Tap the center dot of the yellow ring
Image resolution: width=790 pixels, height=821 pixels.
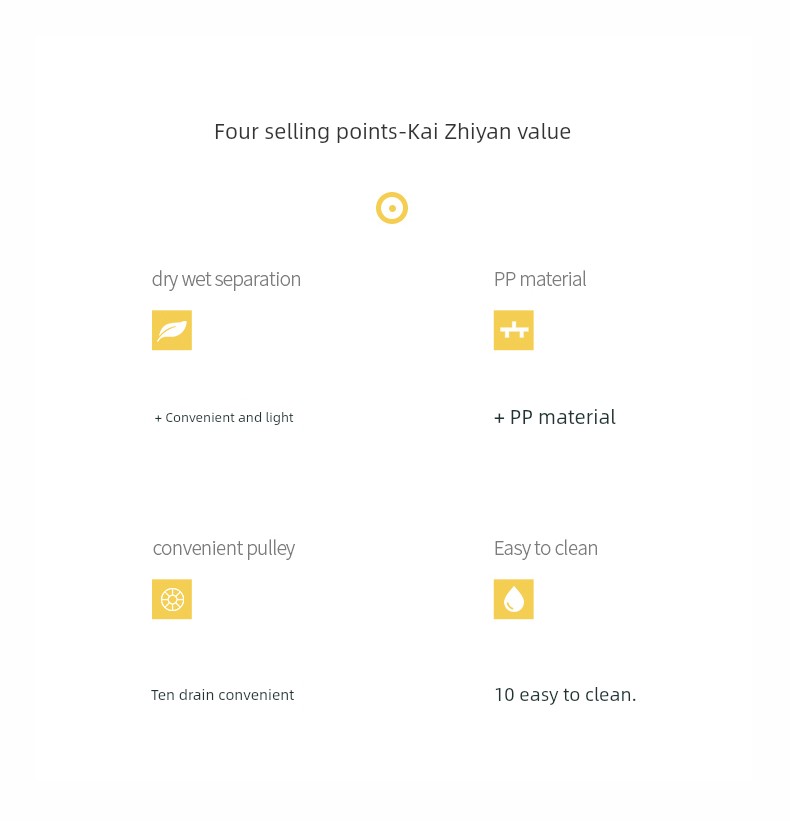pyautogui.click(x=392, y=208)
